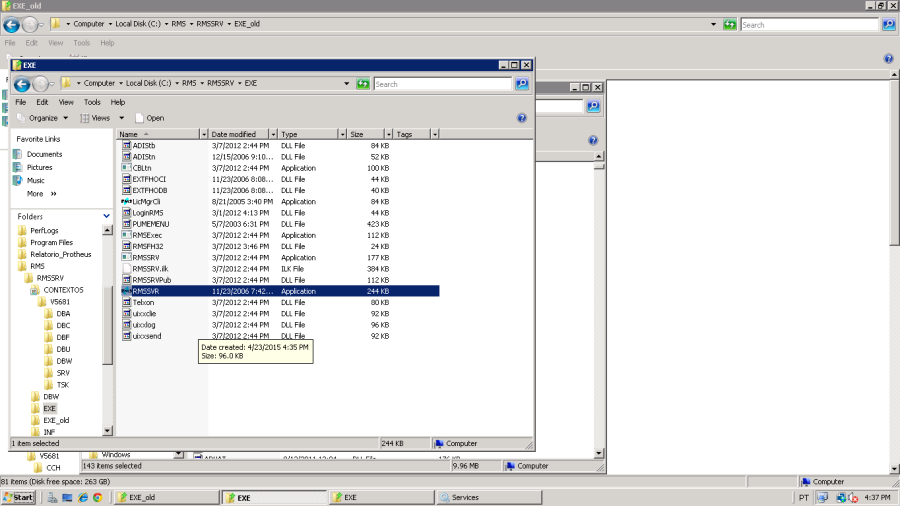This screenshot has height=506, width=900.
Task: Click search field in EXE window
Action: pos(442,84)
